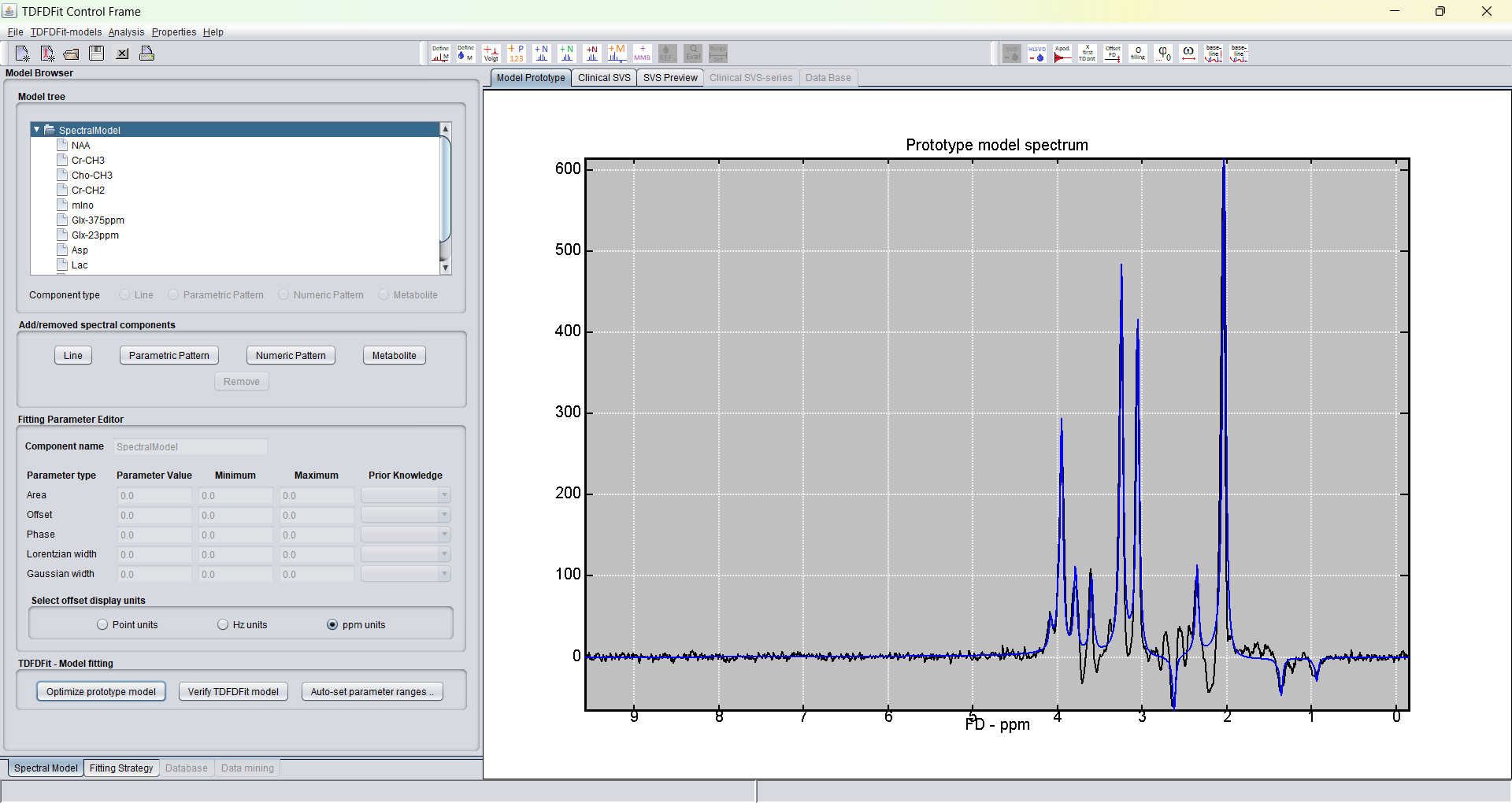This screenshot has height=803, width=1512.
Task: Open a file with the folder icon
Action: click(x=72, y=54)
